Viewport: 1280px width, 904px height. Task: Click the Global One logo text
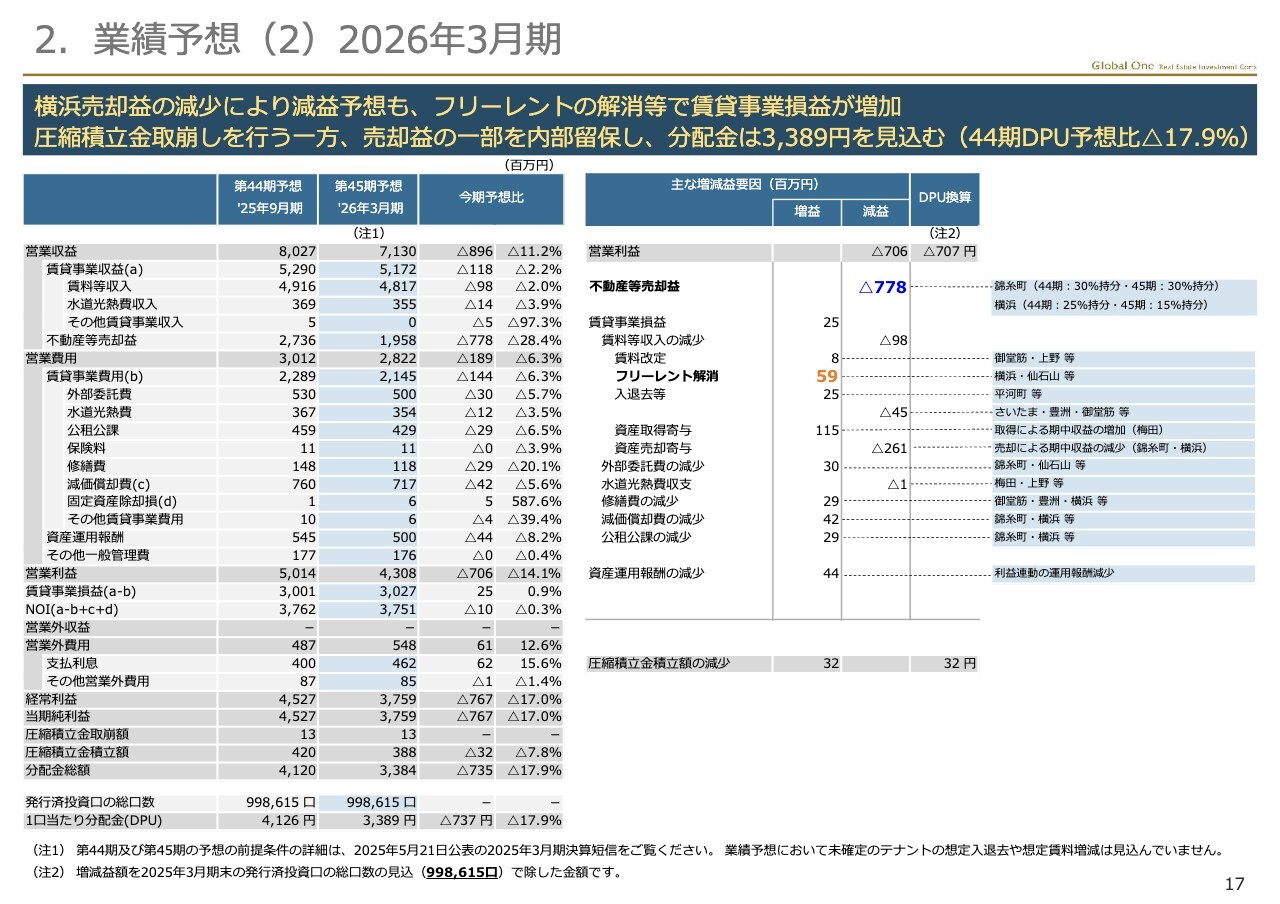click(x=1173, y=66)
